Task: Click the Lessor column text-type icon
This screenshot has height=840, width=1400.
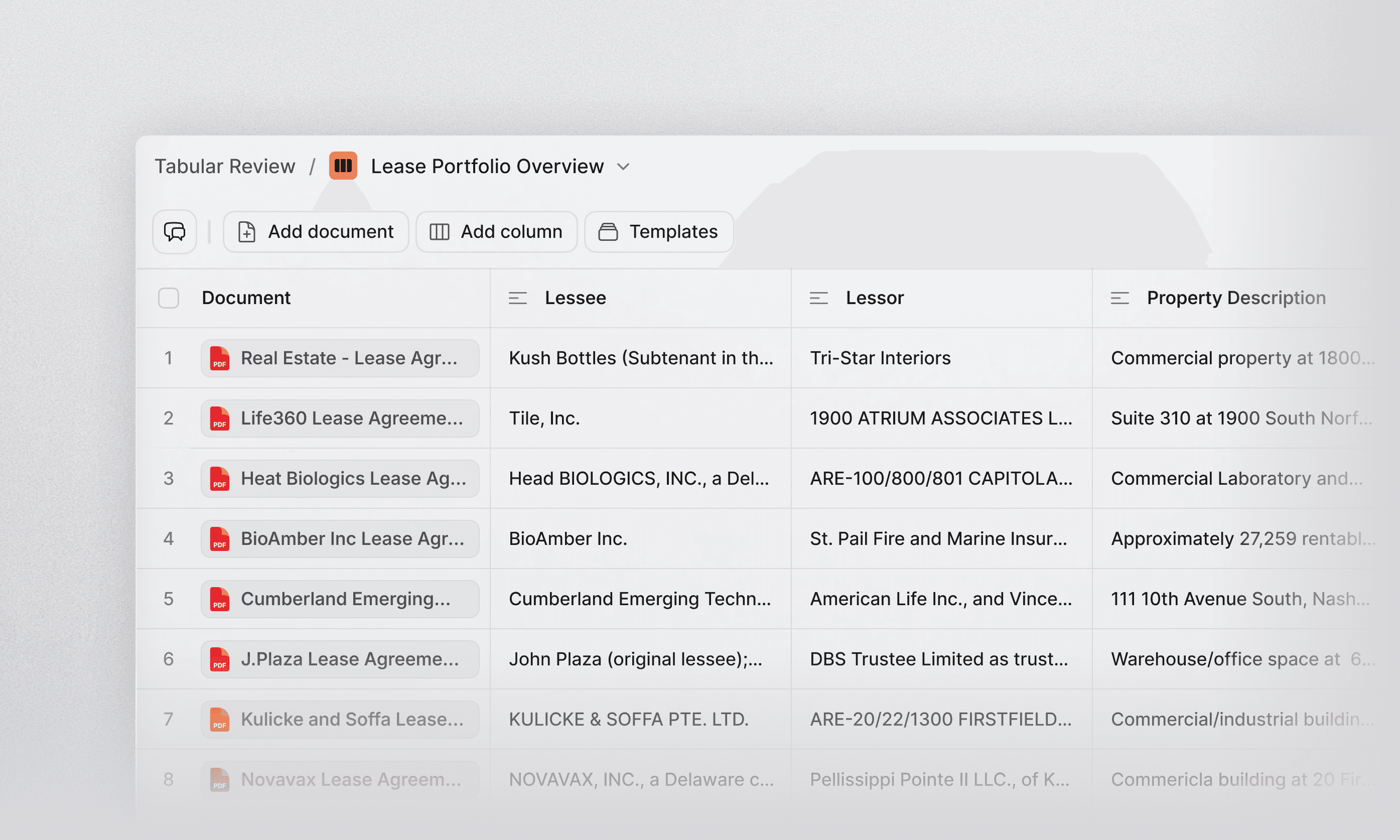Action: pyautogui.click(x=818, y=298)
